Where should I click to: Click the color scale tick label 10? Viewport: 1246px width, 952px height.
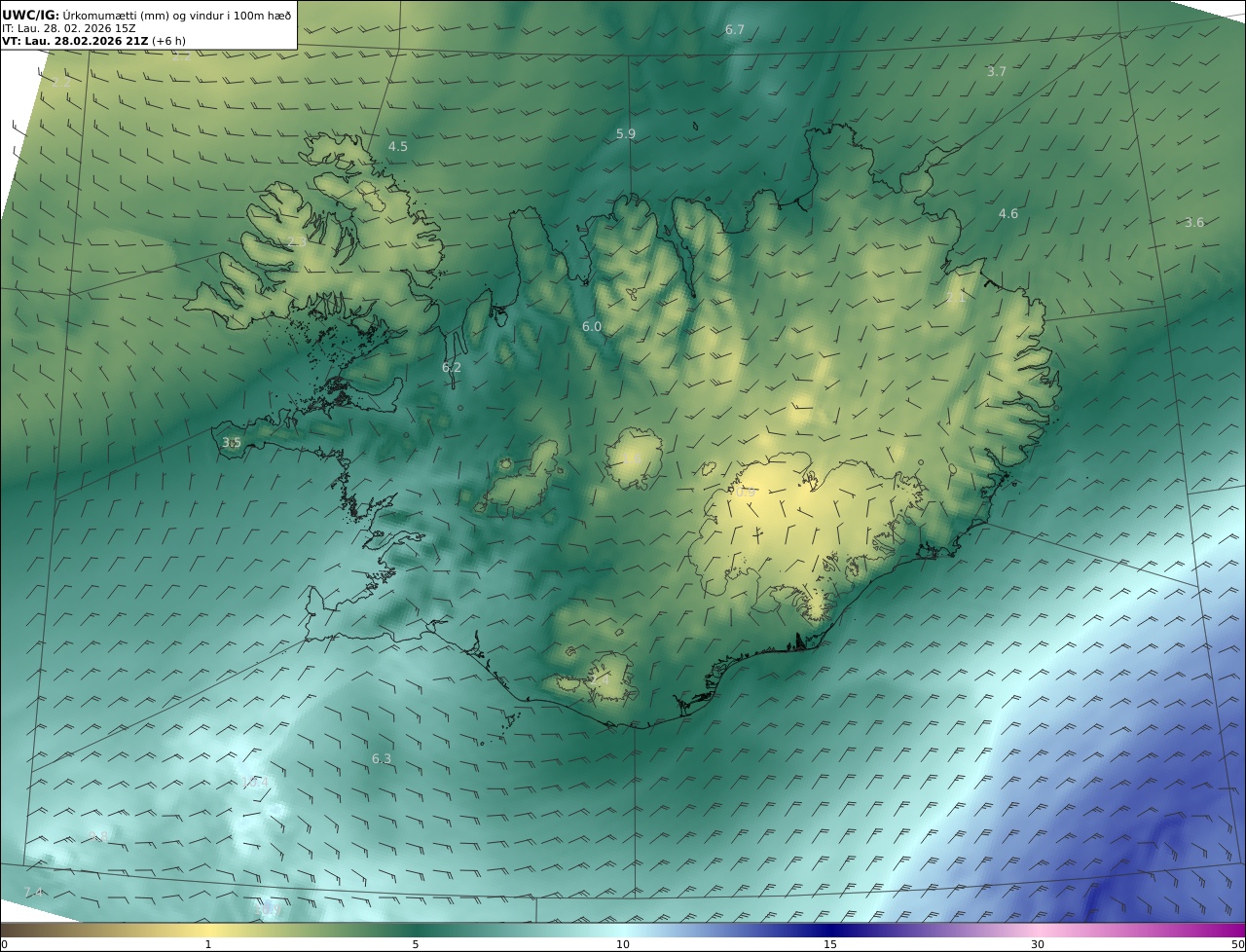click(623, 944)
